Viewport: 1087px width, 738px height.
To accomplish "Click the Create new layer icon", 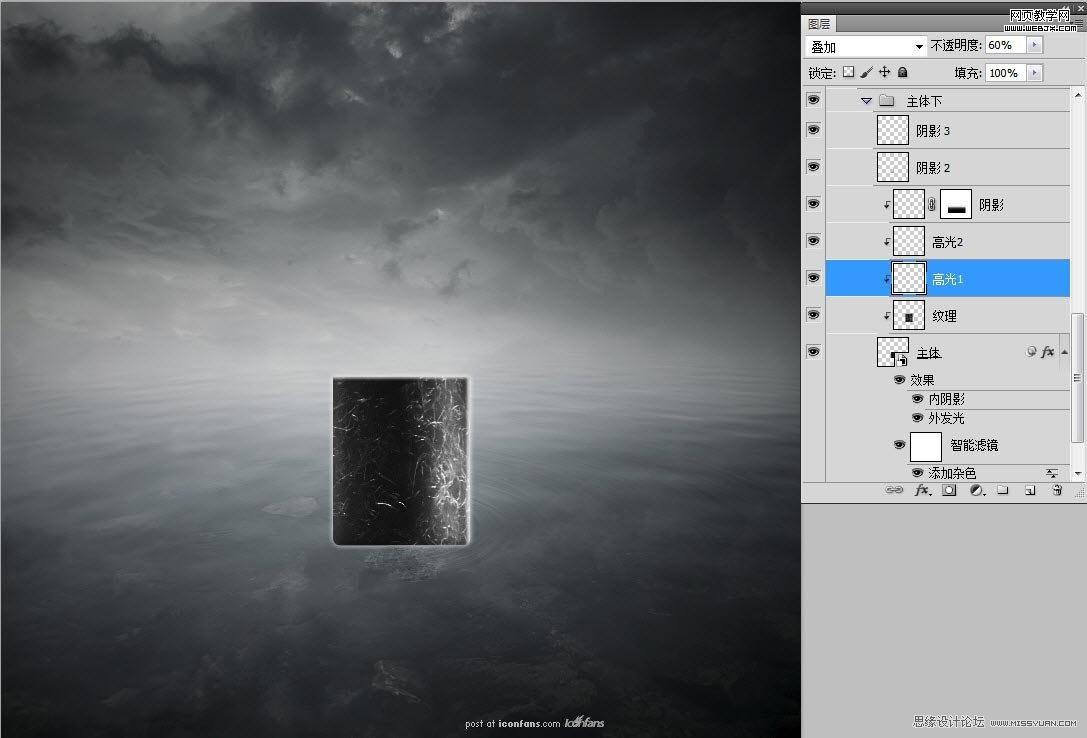I will (x=1030, y=490).
